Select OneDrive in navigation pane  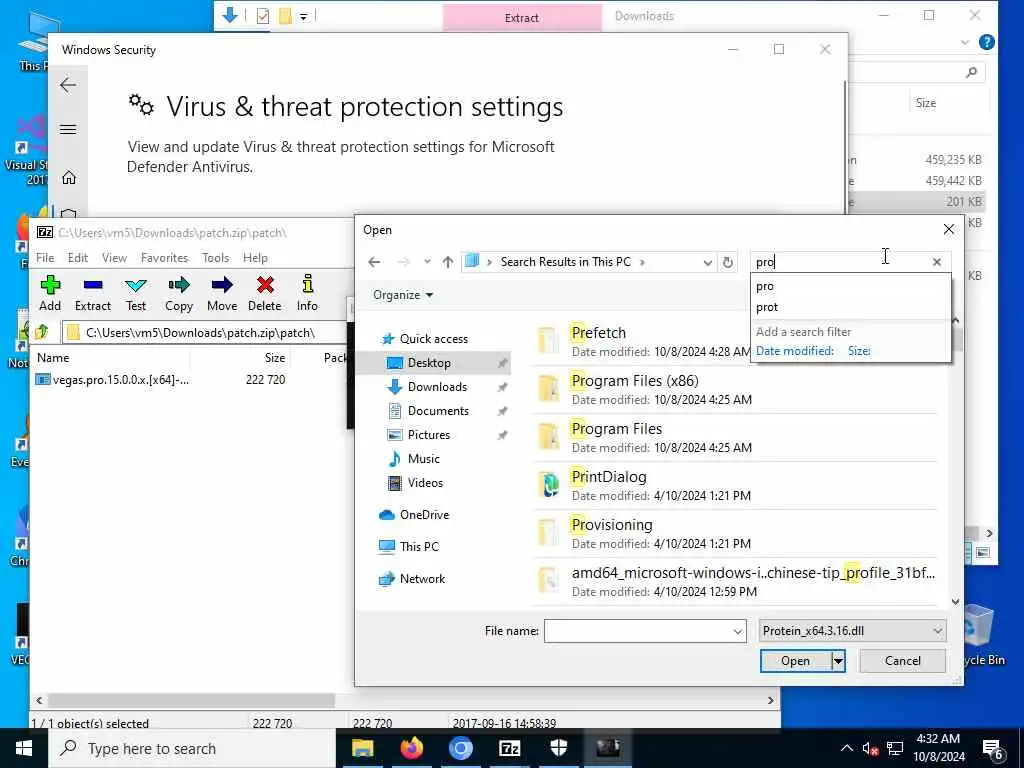click(424, 515)
